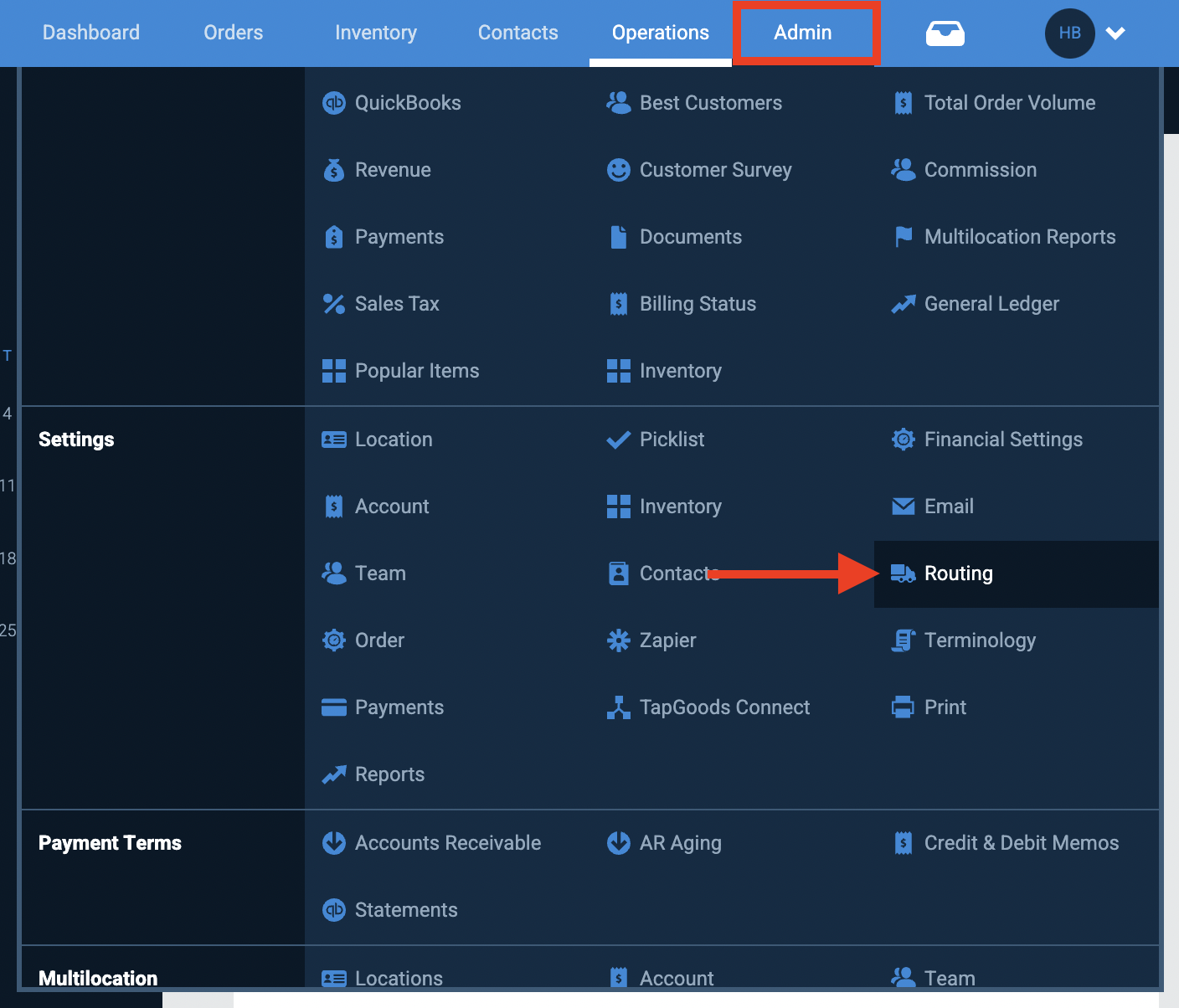Click the Financial Settings gear icon

coord(904,440)
